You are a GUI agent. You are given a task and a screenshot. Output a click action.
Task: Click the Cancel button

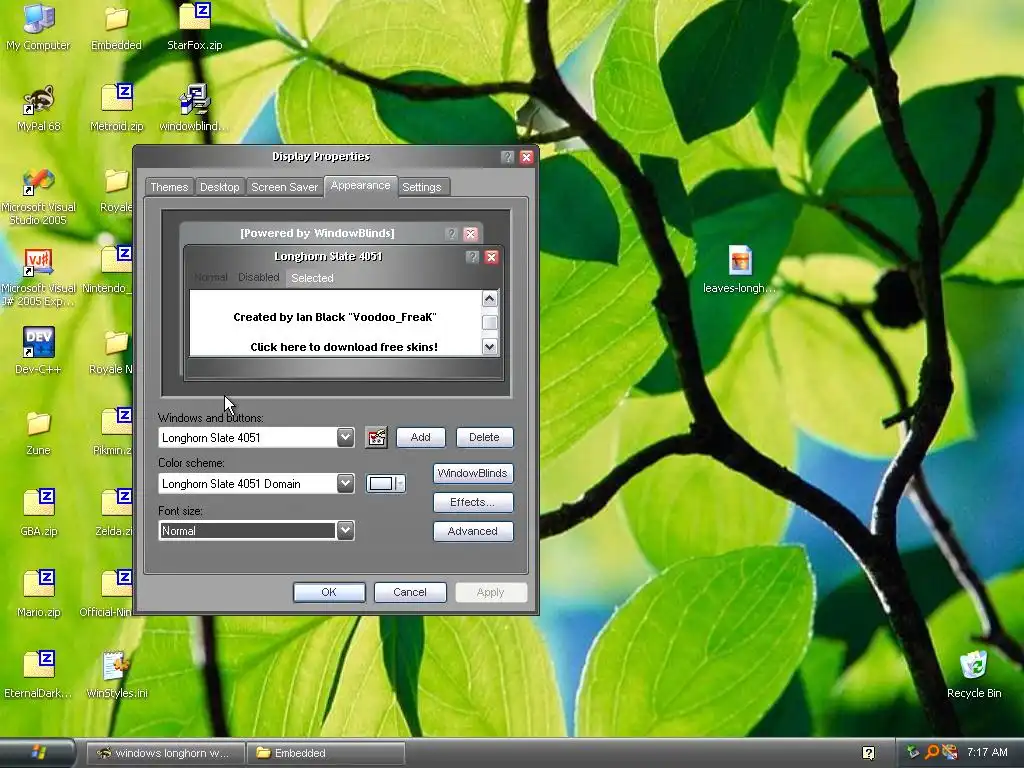pos(410,592)
